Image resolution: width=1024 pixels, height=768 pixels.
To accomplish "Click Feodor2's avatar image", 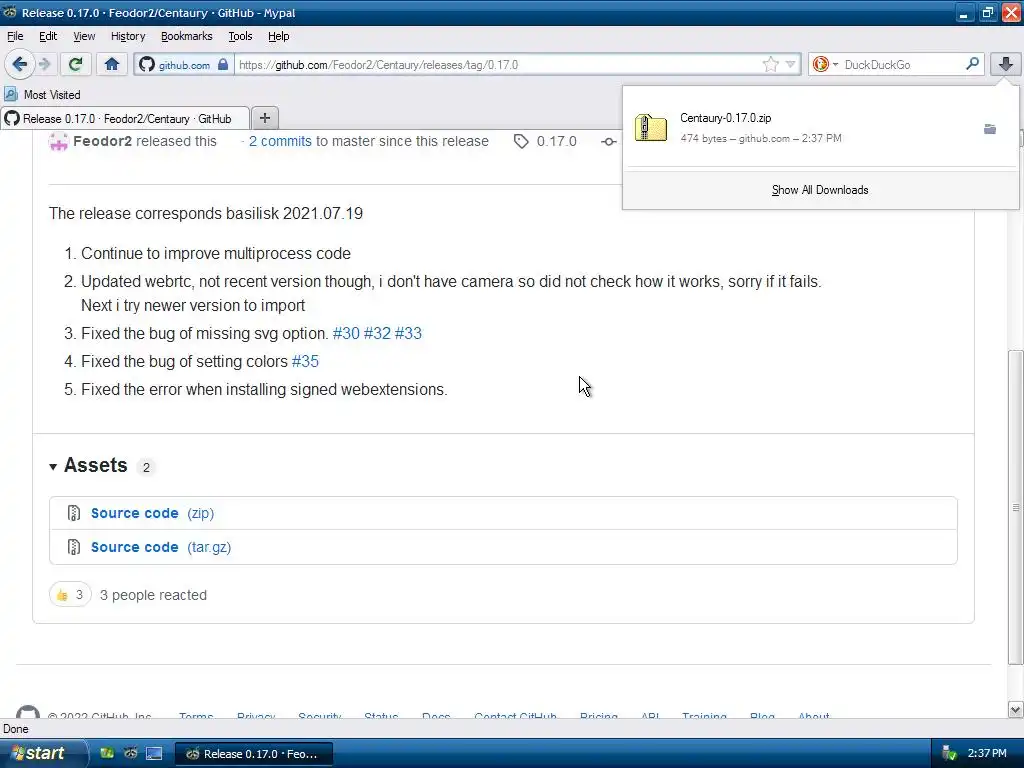I will pyautogui.click(x=58, y=141).
